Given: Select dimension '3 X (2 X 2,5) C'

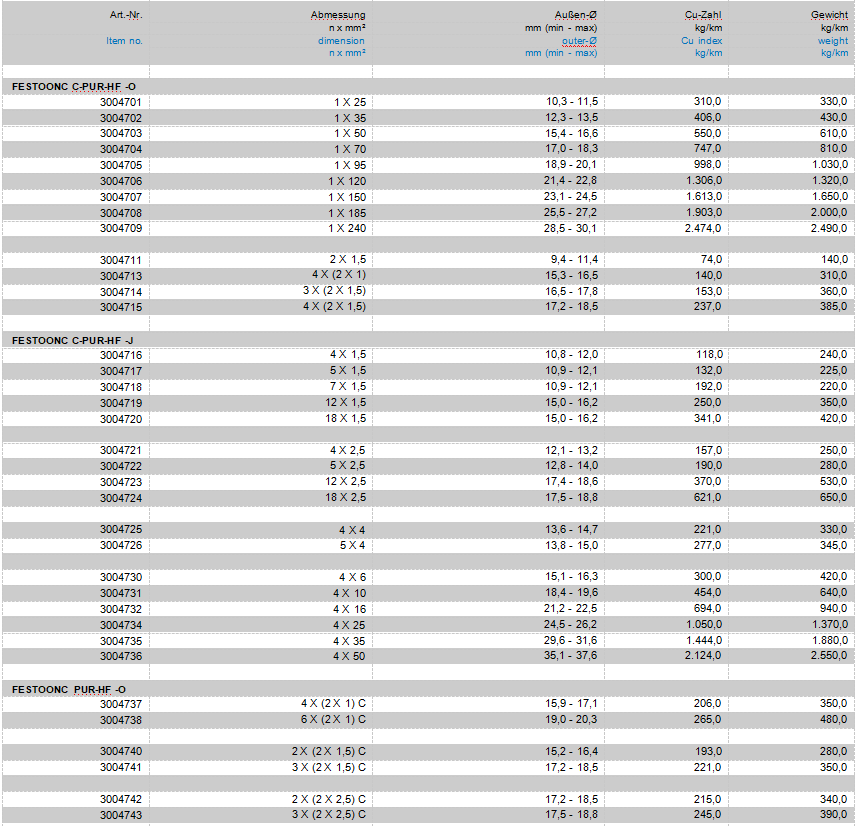Looking at the screenshot, I should pos(329,815).
